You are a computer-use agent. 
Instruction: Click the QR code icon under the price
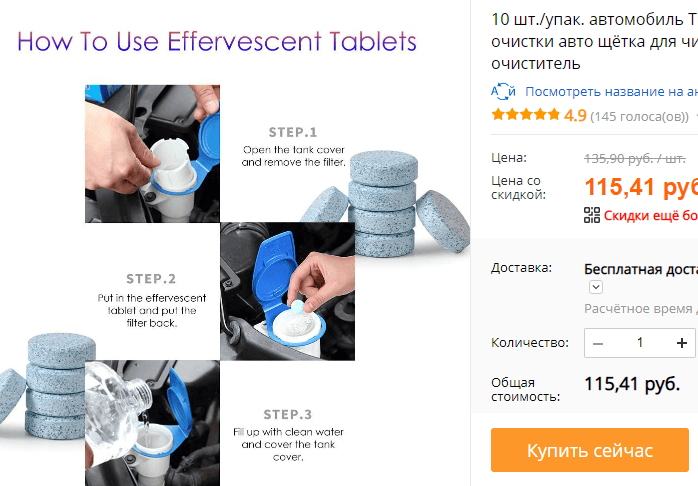coord(592,215)
